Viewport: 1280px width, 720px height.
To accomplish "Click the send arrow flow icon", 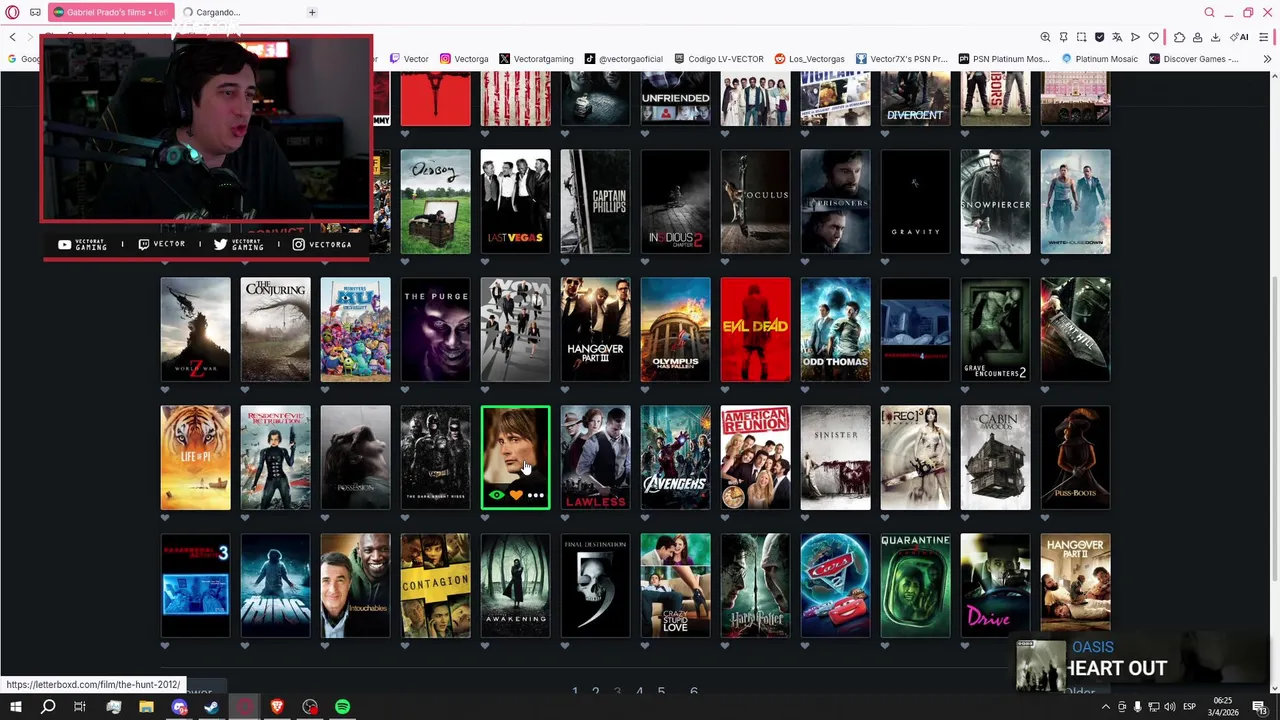I will click(1135, 37).
